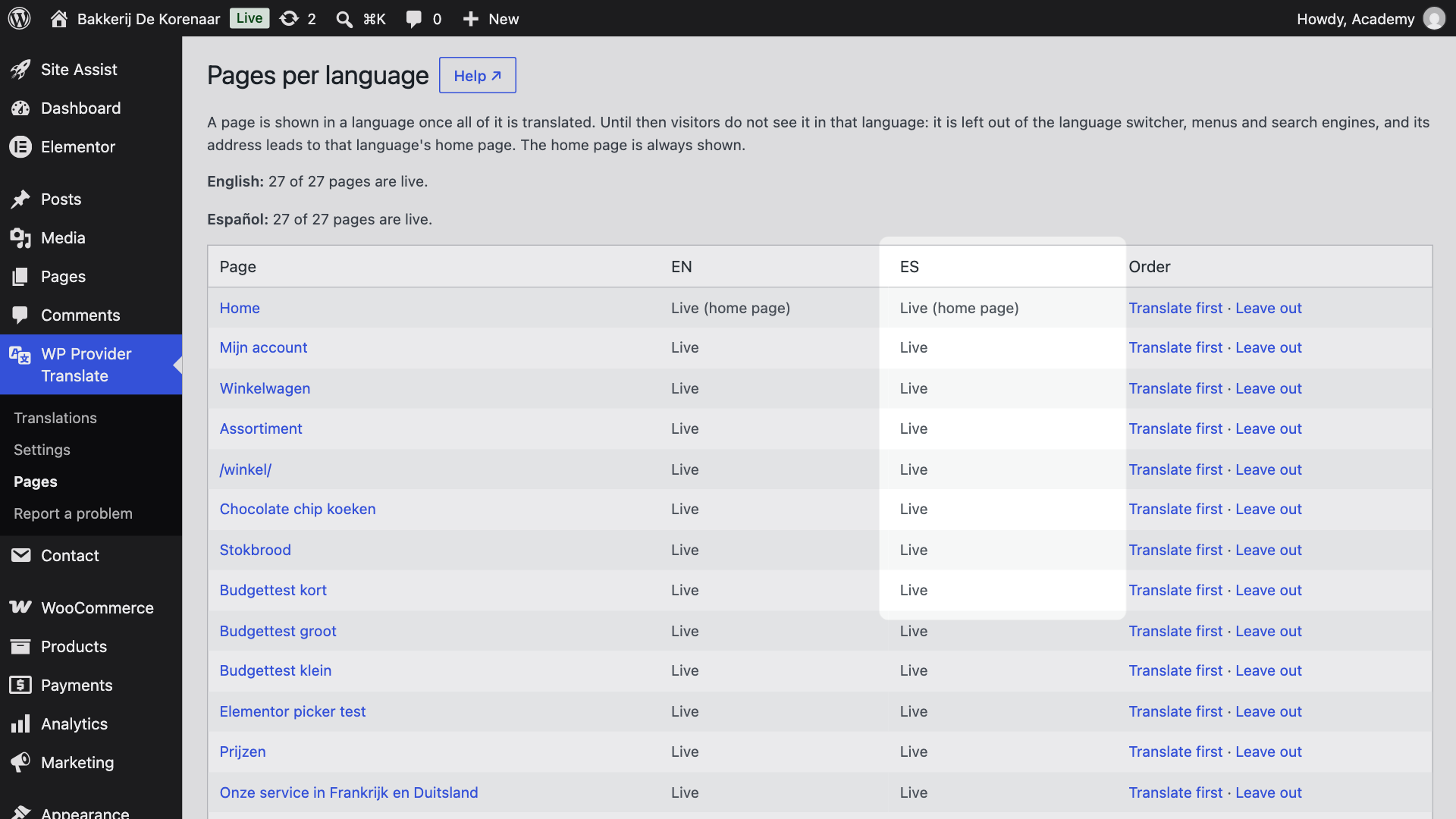Viewport: 1456px width, 819px height.
Task: Open the Help link button
Action: tap(478, 75)
